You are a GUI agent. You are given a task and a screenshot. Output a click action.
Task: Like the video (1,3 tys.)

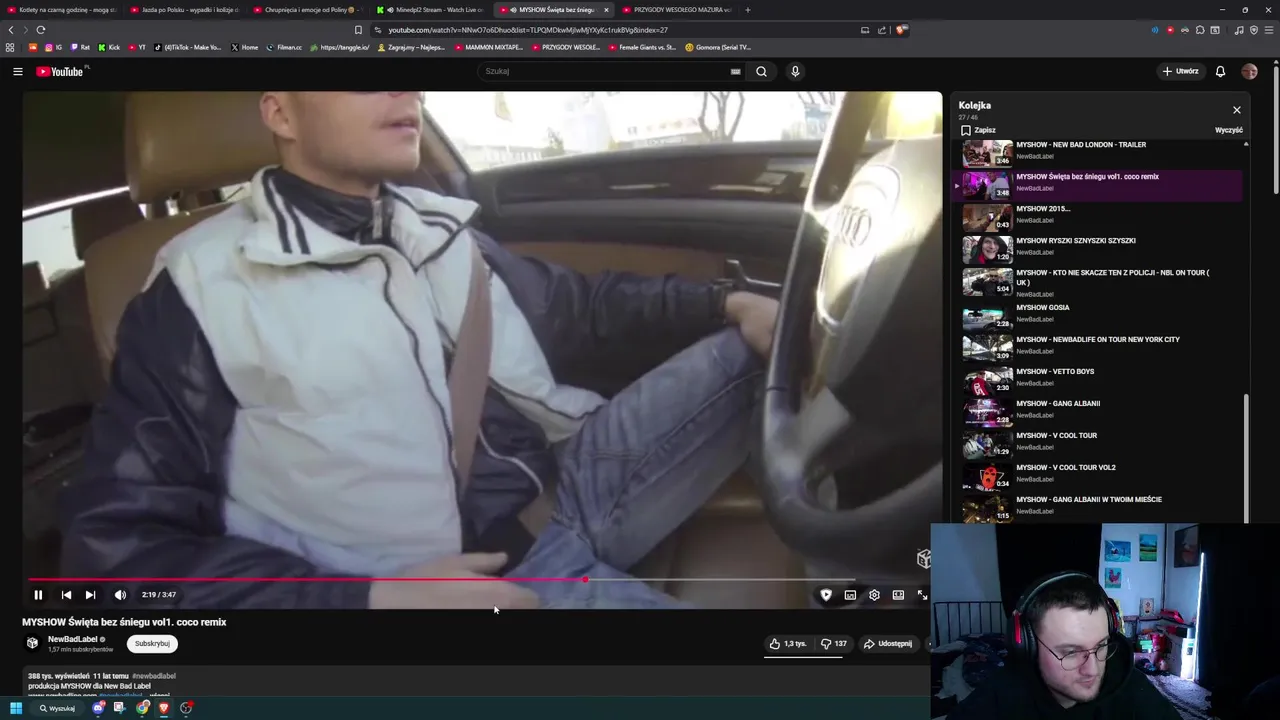788,644
